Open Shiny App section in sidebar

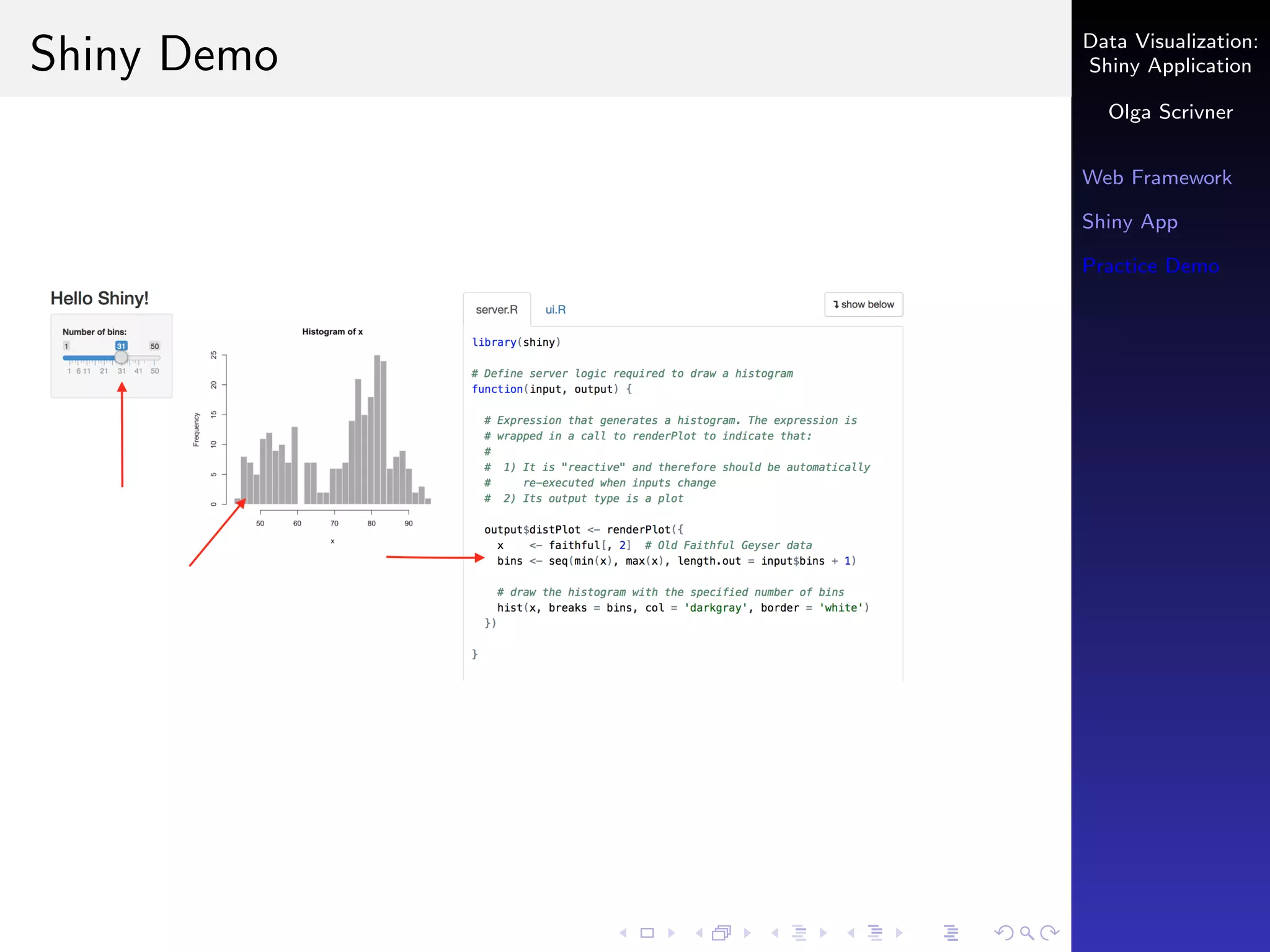point(1129,222)
